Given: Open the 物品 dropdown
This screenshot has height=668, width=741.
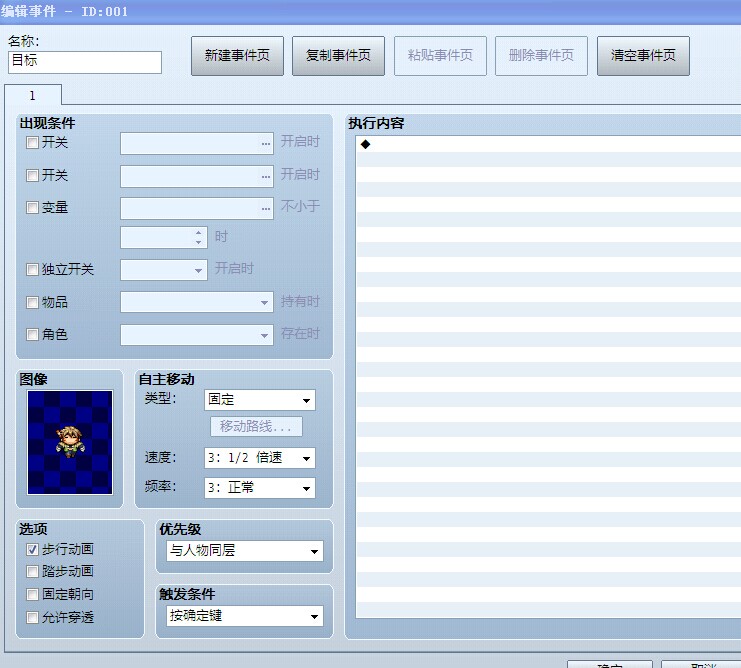Looking at the screenshot, I should (x=197, y=302).
